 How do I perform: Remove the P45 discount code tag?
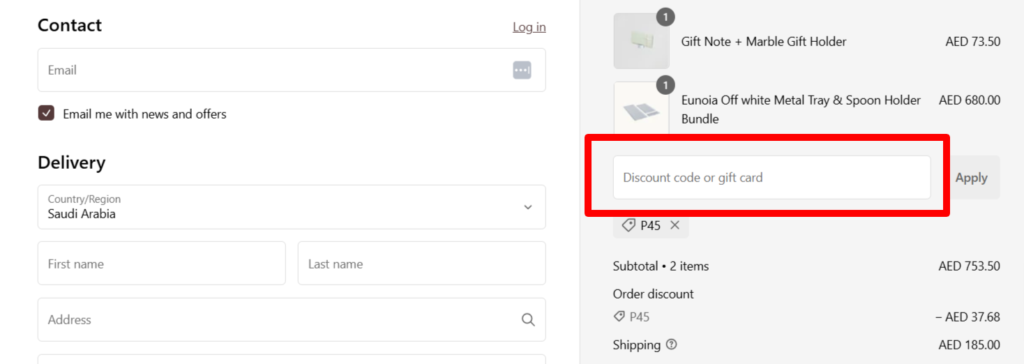(675, 225)
